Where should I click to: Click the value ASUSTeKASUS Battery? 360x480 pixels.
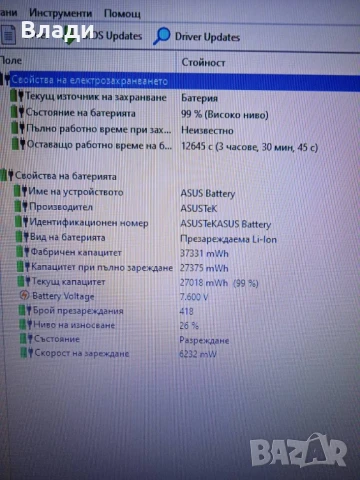[226, 224]
